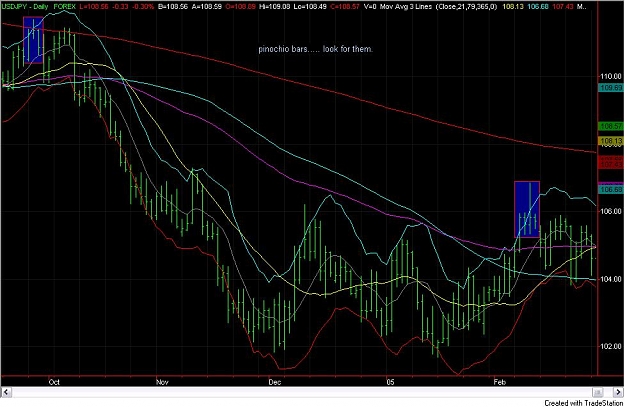Click the green 108.57 price axis marker
This screenshot has height=407, width=625.
(x=611, y=126)
